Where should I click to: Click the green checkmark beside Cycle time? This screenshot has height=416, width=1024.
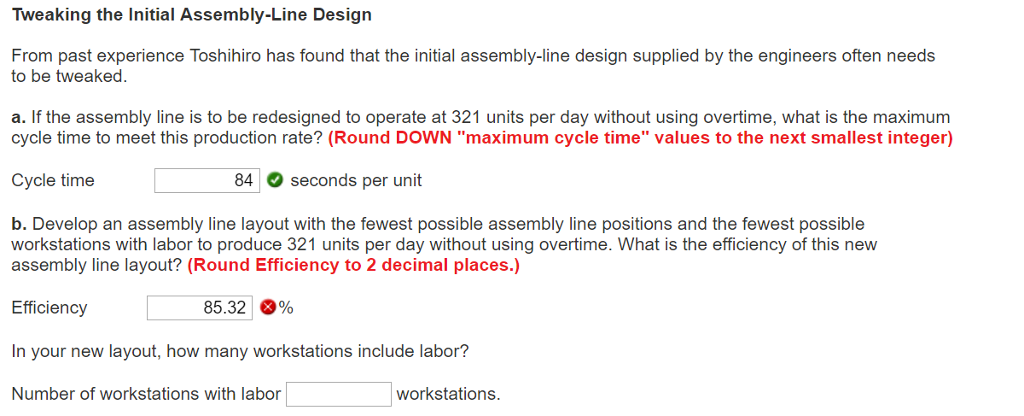pyautogui.click(x=276, y=180)
